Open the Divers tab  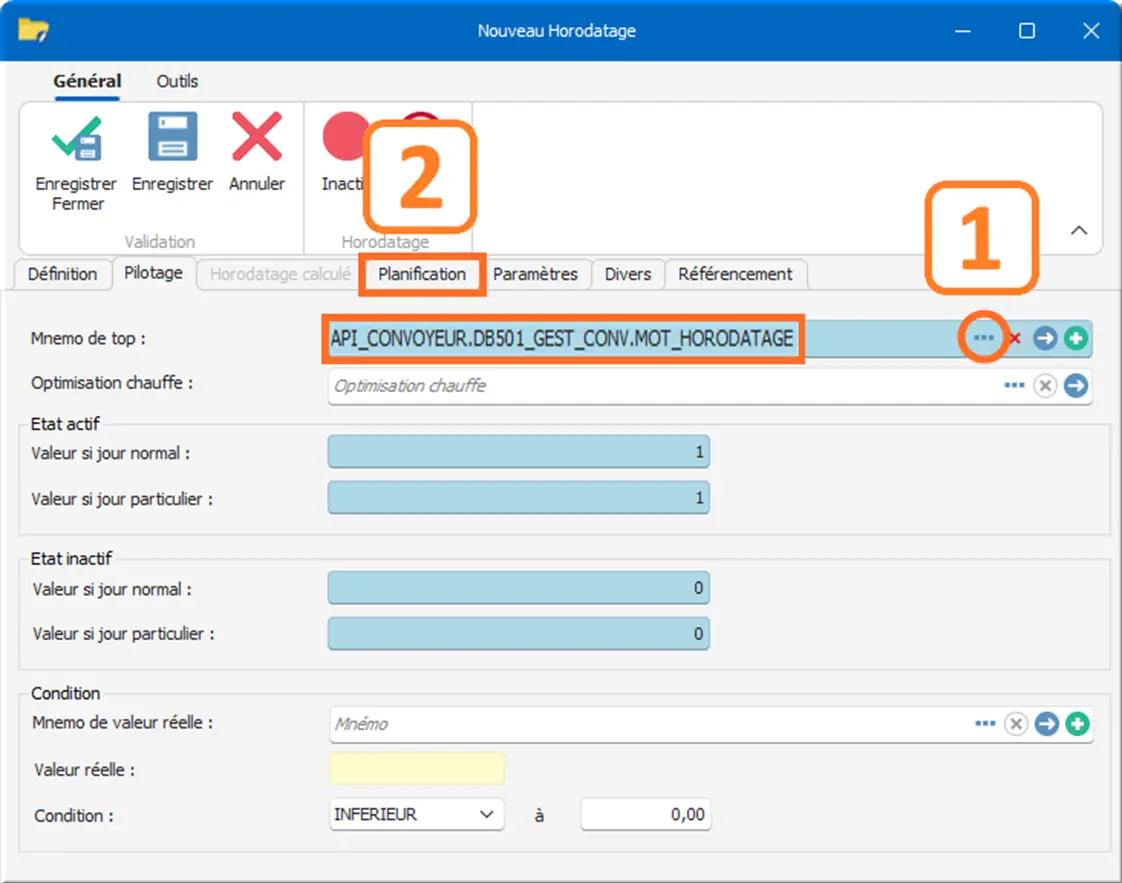[628, 274]
